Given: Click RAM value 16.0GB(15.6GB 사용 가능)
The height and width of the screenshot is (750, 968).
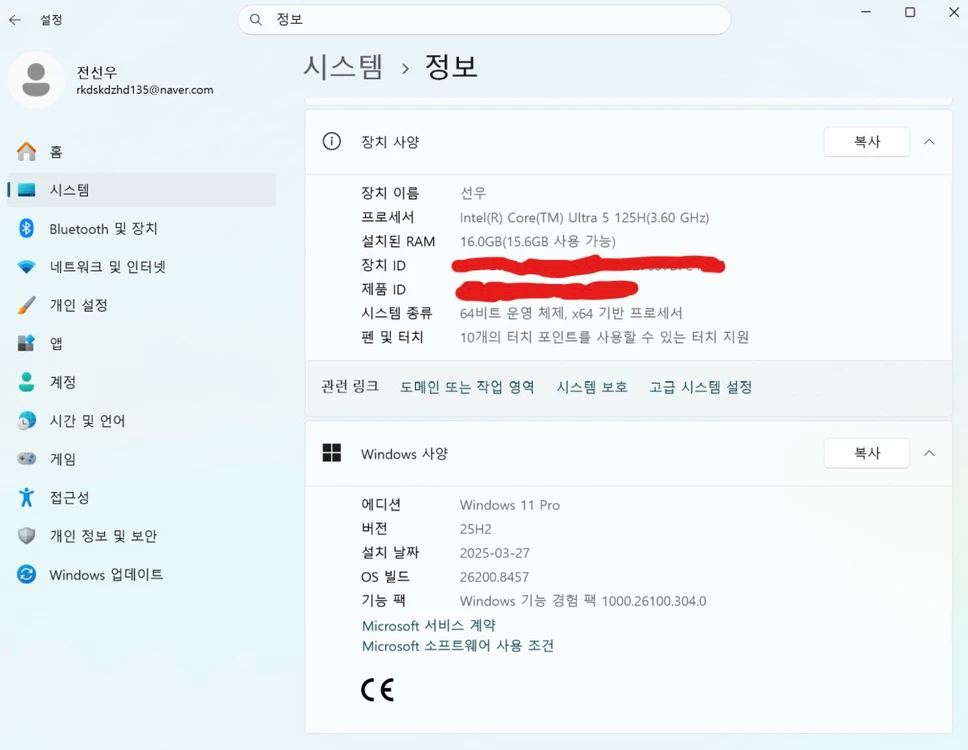Looking at the screenshot, I should coord(537,241).
